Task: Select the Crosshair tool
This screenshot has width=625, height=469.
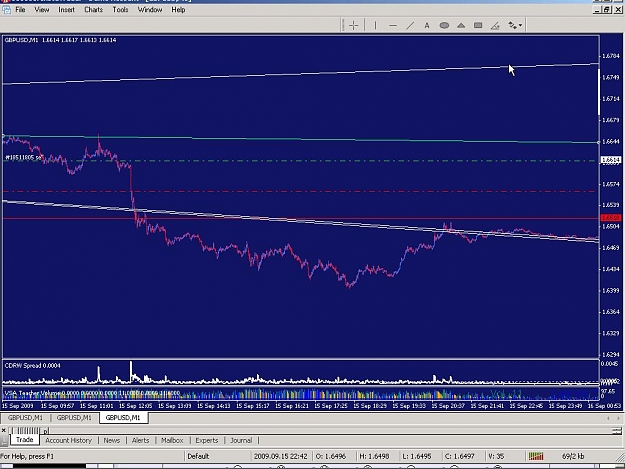Action: pos(353,26)
